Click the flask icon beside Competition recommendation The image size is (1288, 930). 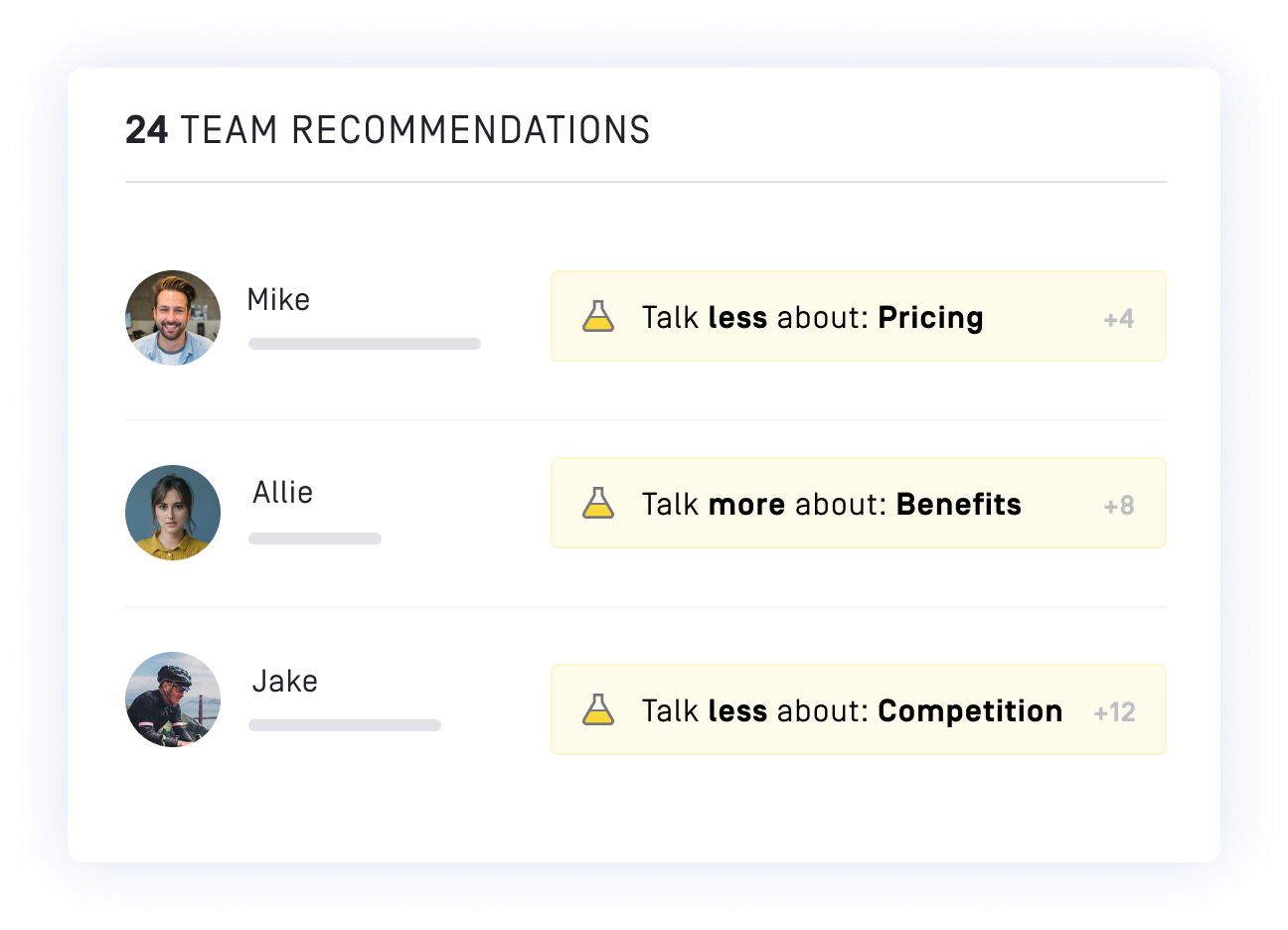tap(598, 710)
